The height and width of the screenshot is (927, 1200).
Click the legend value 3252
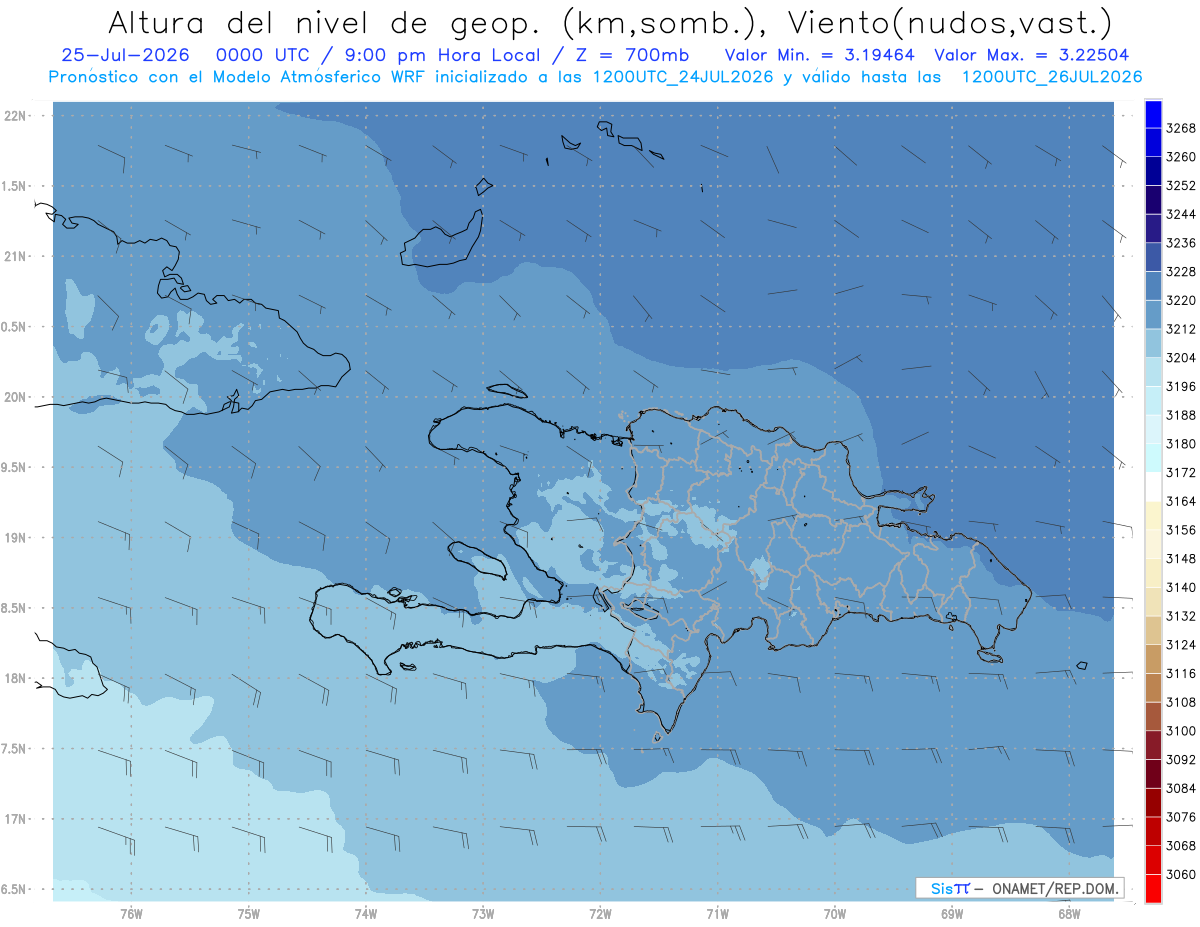[1181, 185]
